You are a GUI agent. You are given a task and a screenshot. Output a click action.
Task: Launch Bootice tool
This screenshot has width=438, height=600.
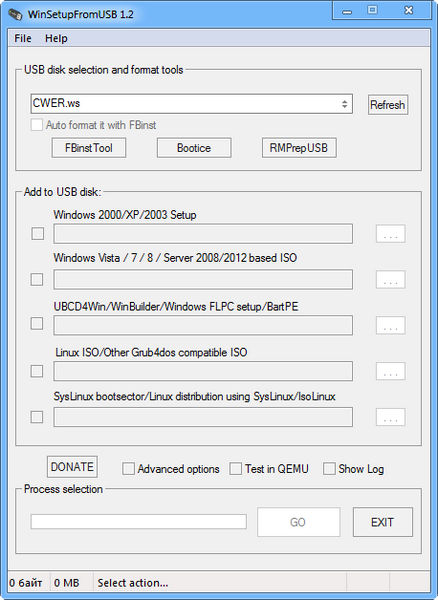pyautogui.click(x=194, y=148)
